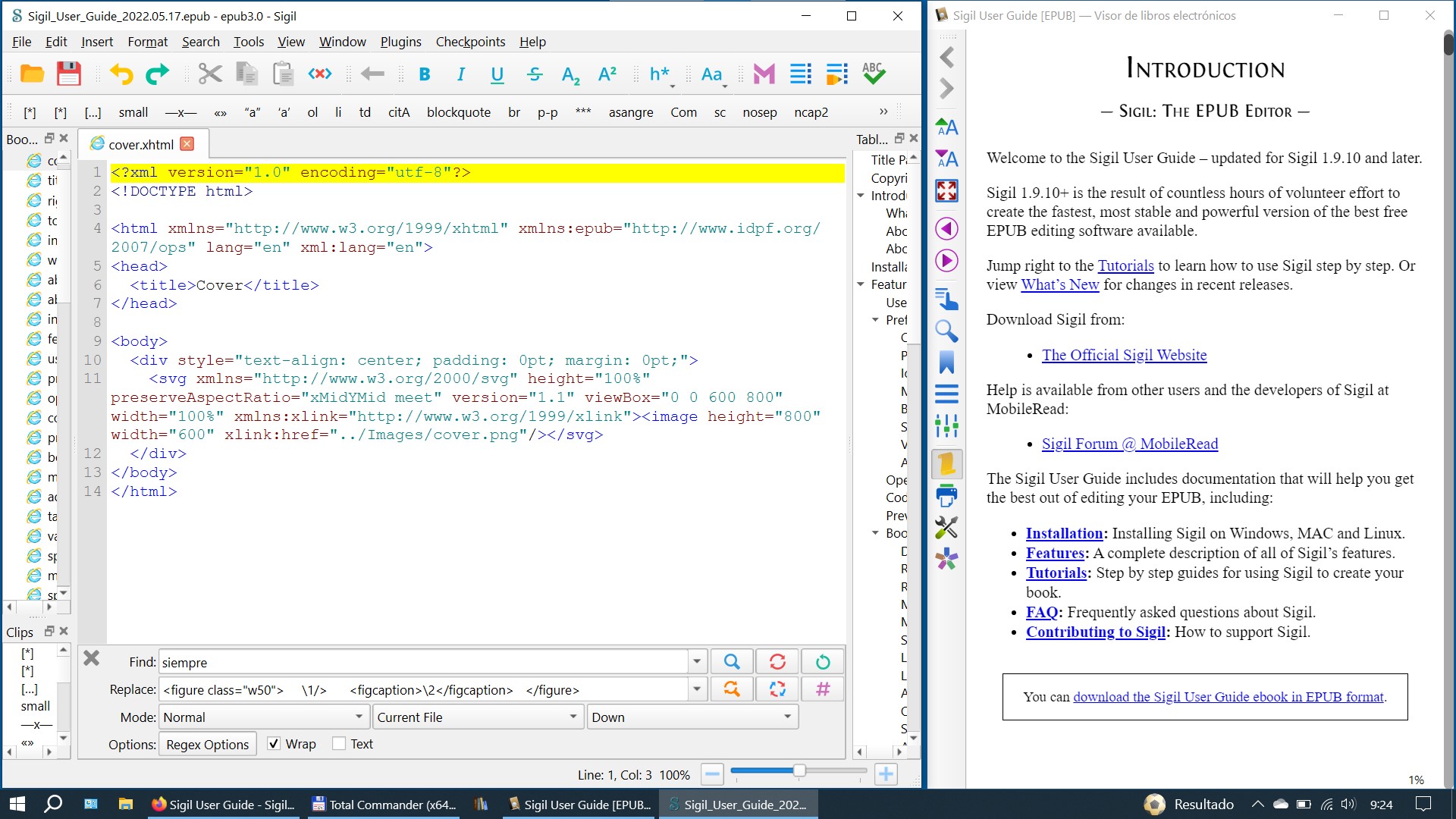Click the Spellcheck ABC checkmark icon
Screen dimensions: 1456x819
(x=873, y=74)
